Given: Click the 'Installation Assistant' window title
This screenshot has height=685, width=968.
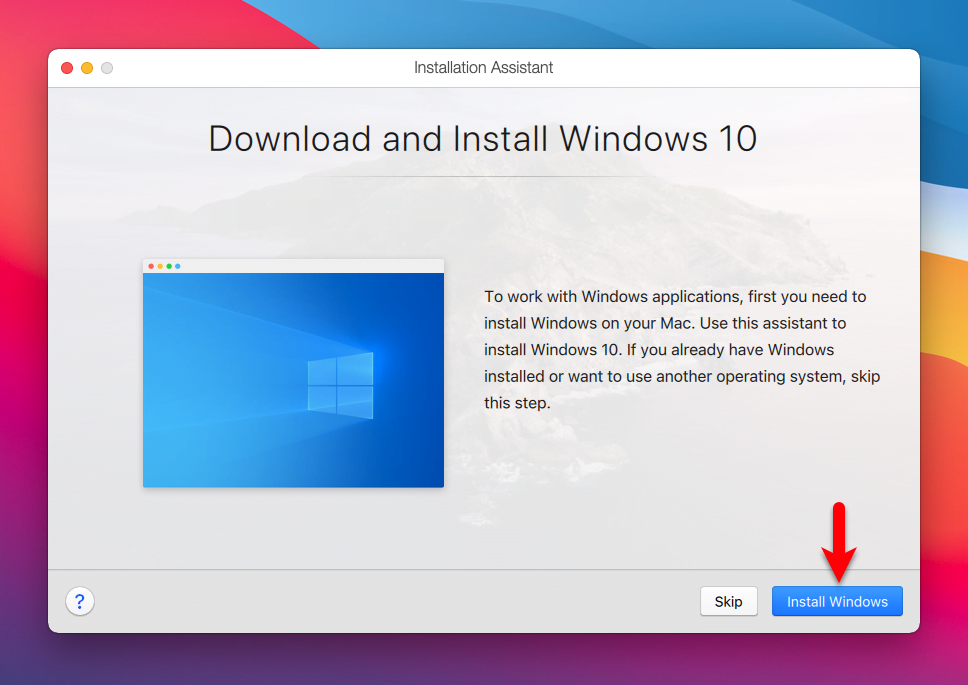Looking at the screenshot, I should [x=483, y=67].
